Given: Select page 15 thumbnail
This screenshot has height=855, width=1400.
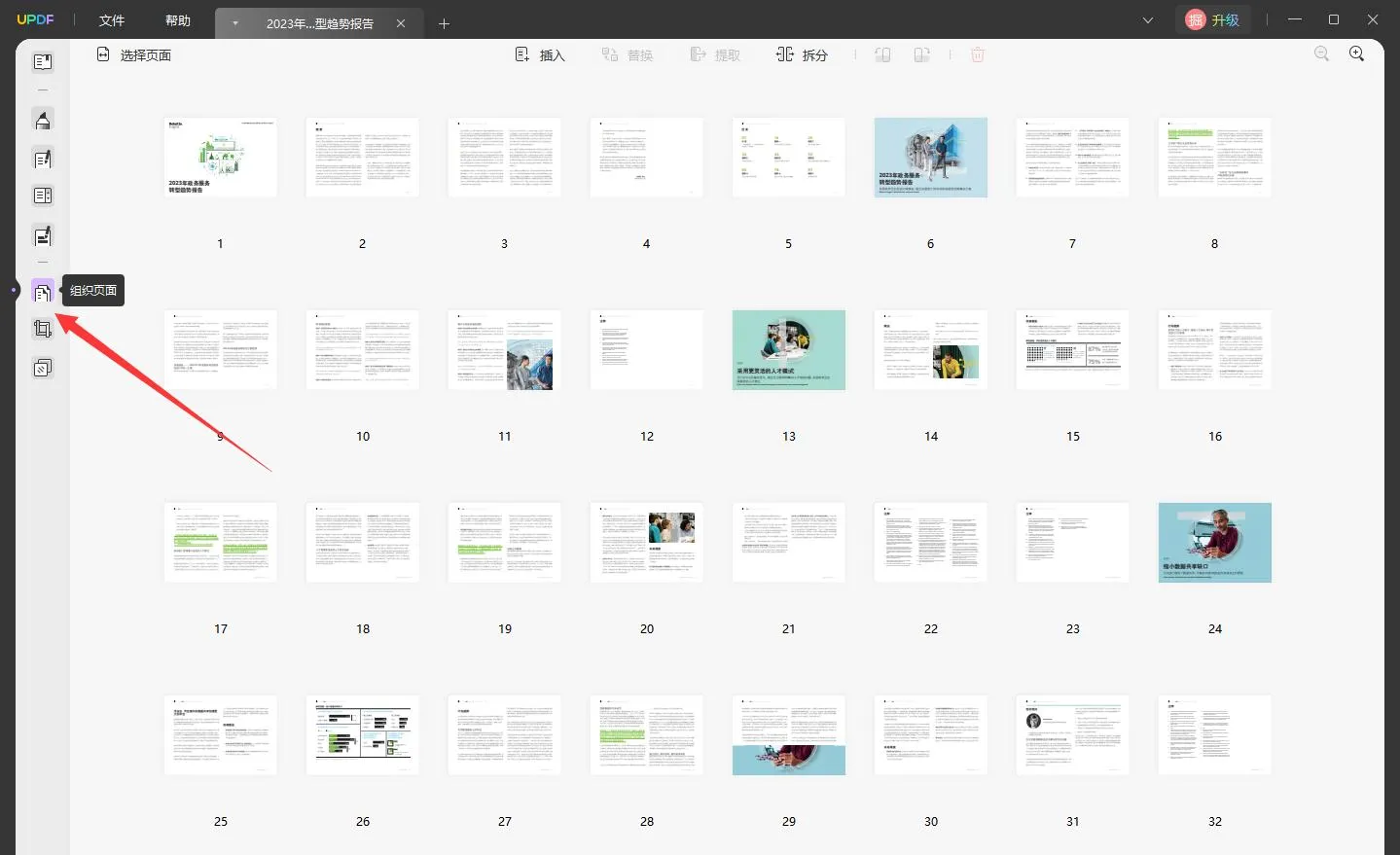Looking at the screenshot, I should tap(1073, 350).
